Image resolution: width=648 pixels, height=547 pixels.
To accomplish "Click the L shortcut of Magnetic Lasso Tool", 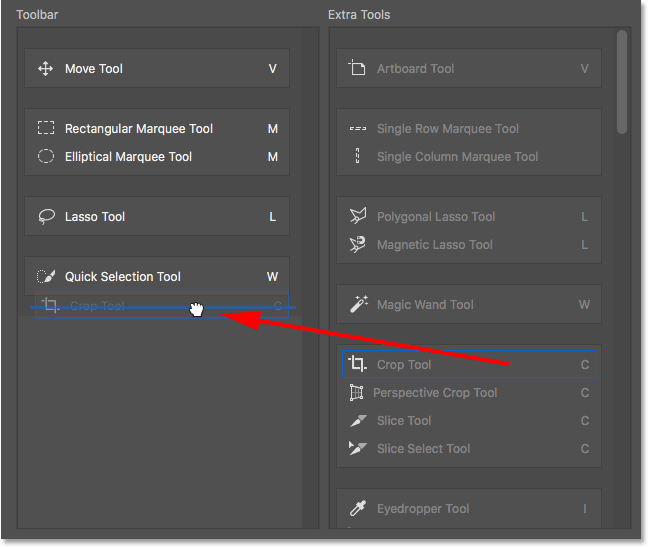I will 584,245.
